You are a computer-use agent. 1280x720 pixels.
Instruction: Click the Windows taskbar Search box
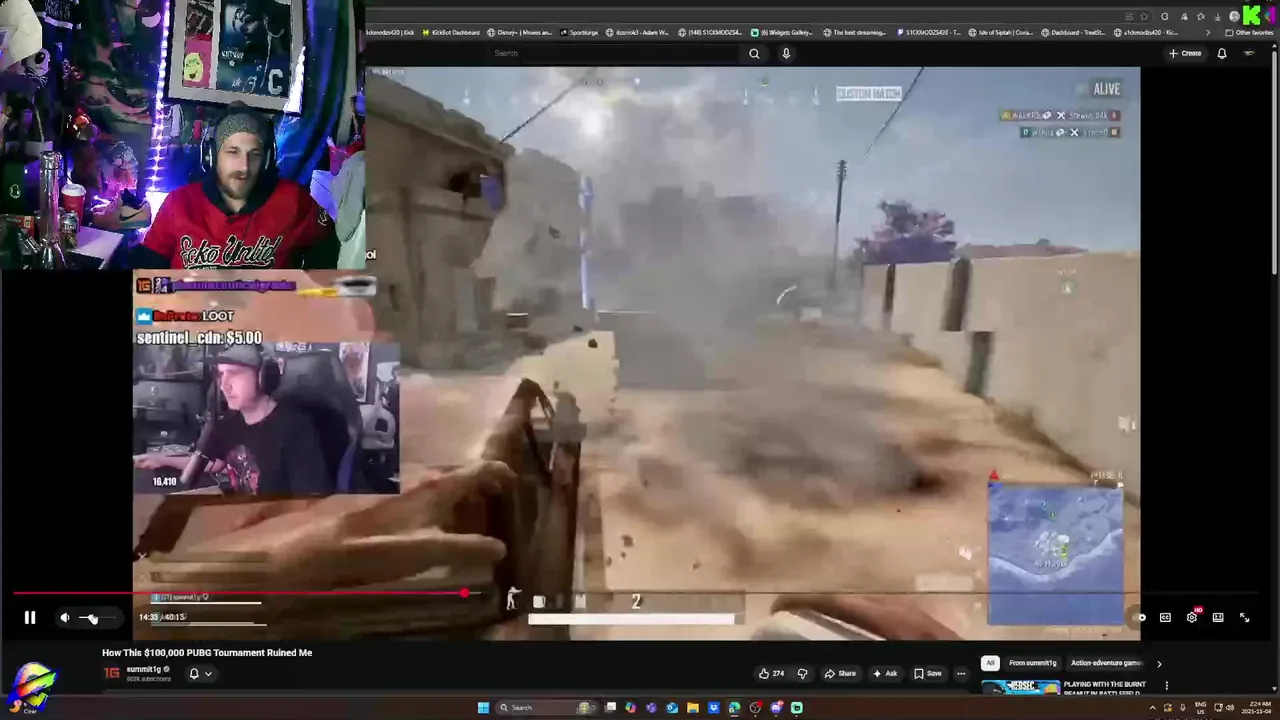click(x=545, y=707)
